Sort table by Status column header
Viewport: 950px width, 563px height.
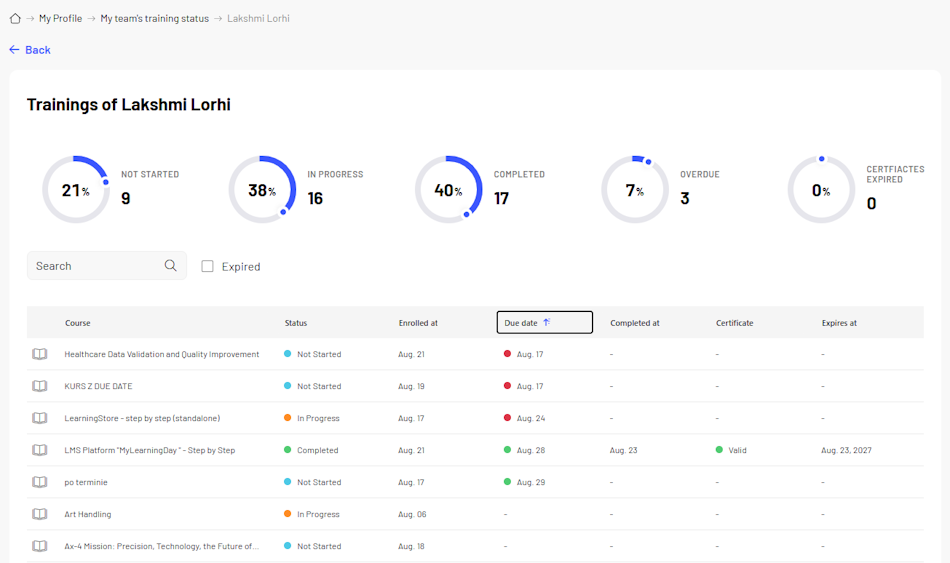(296, 323)
